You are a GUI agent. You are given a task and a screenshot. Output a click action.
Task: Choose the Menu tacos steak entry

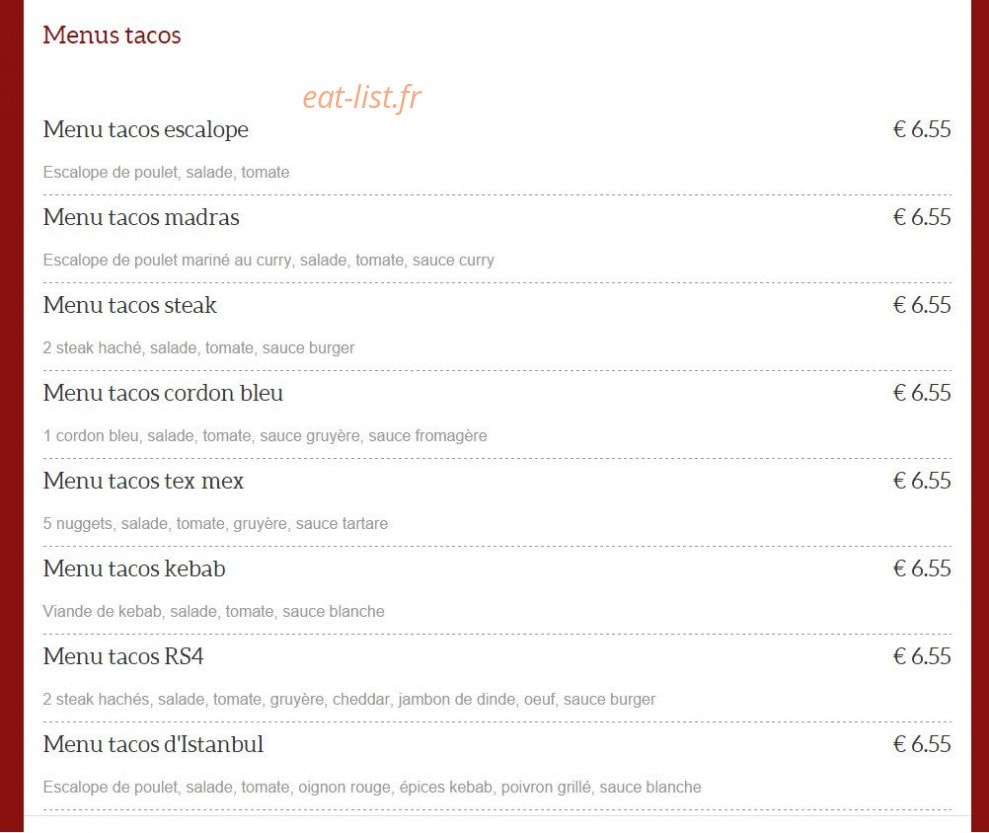click(130, 305)
